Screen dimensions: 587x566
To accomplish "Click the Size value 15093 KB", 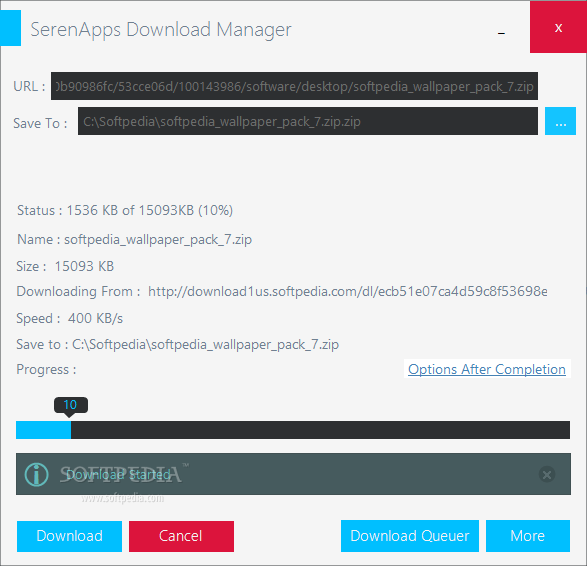I will (84, 266).
